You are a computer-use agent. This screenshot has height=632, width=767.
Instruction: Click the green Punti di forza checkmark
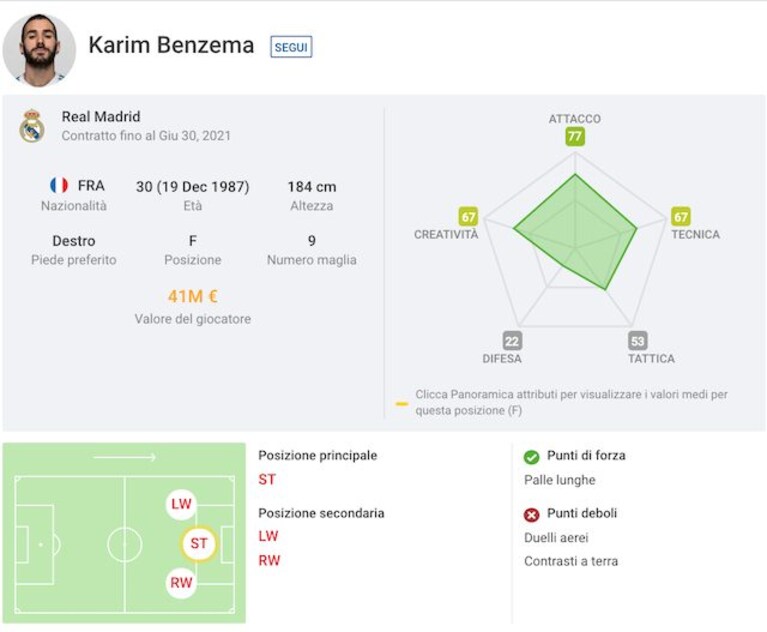point(531,457)
